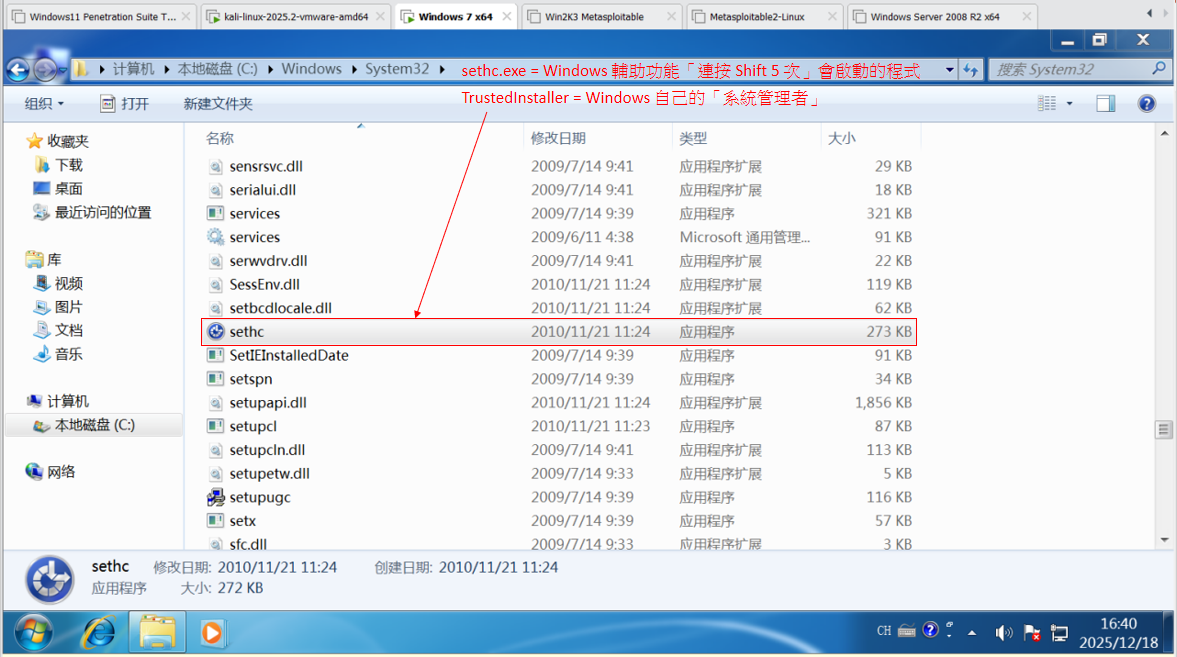Click the search magnifier icon

[x=1158, y=69]
